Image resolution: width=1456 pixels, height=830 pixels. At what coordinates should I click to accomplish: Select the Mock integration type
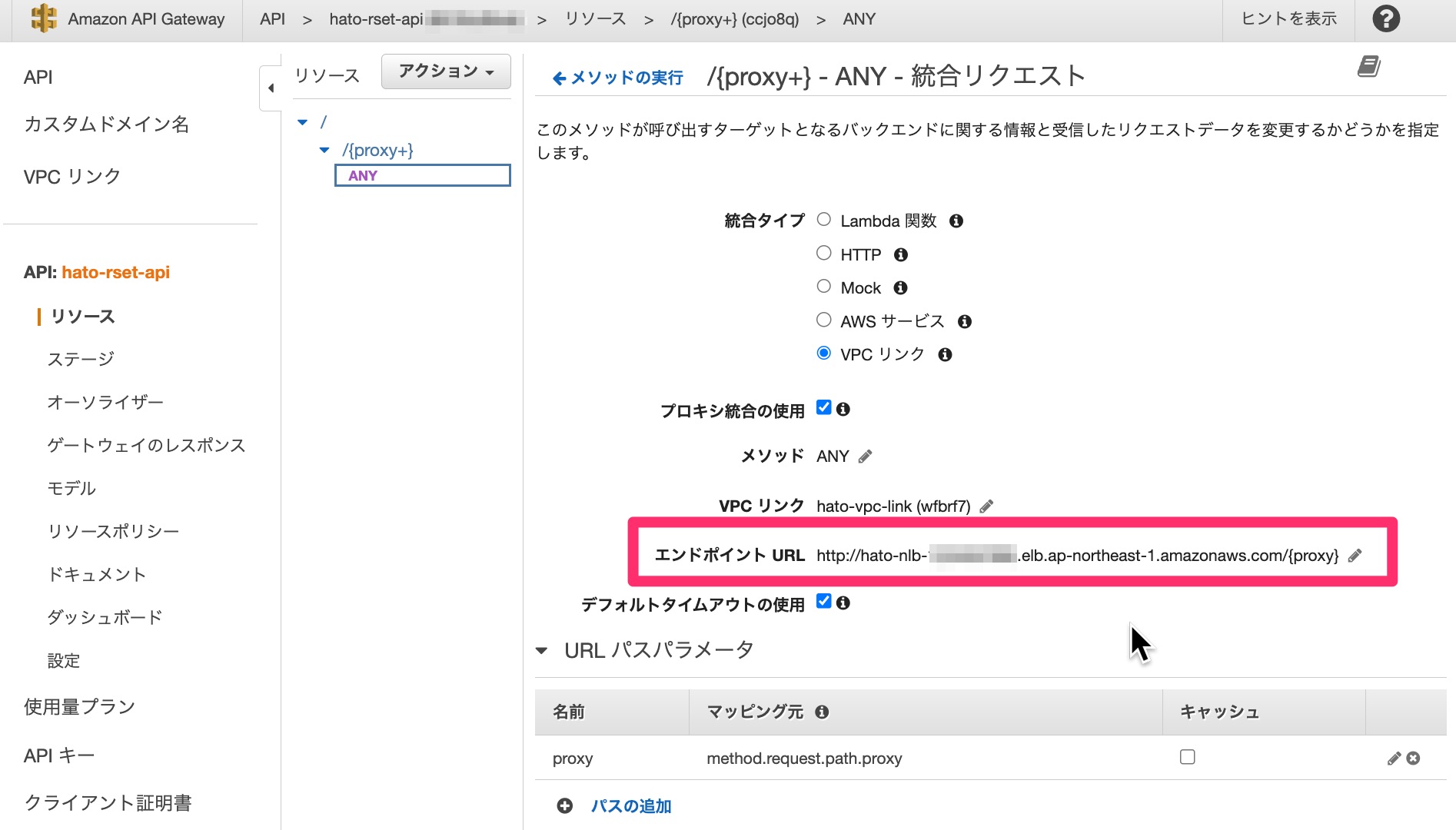824,287
